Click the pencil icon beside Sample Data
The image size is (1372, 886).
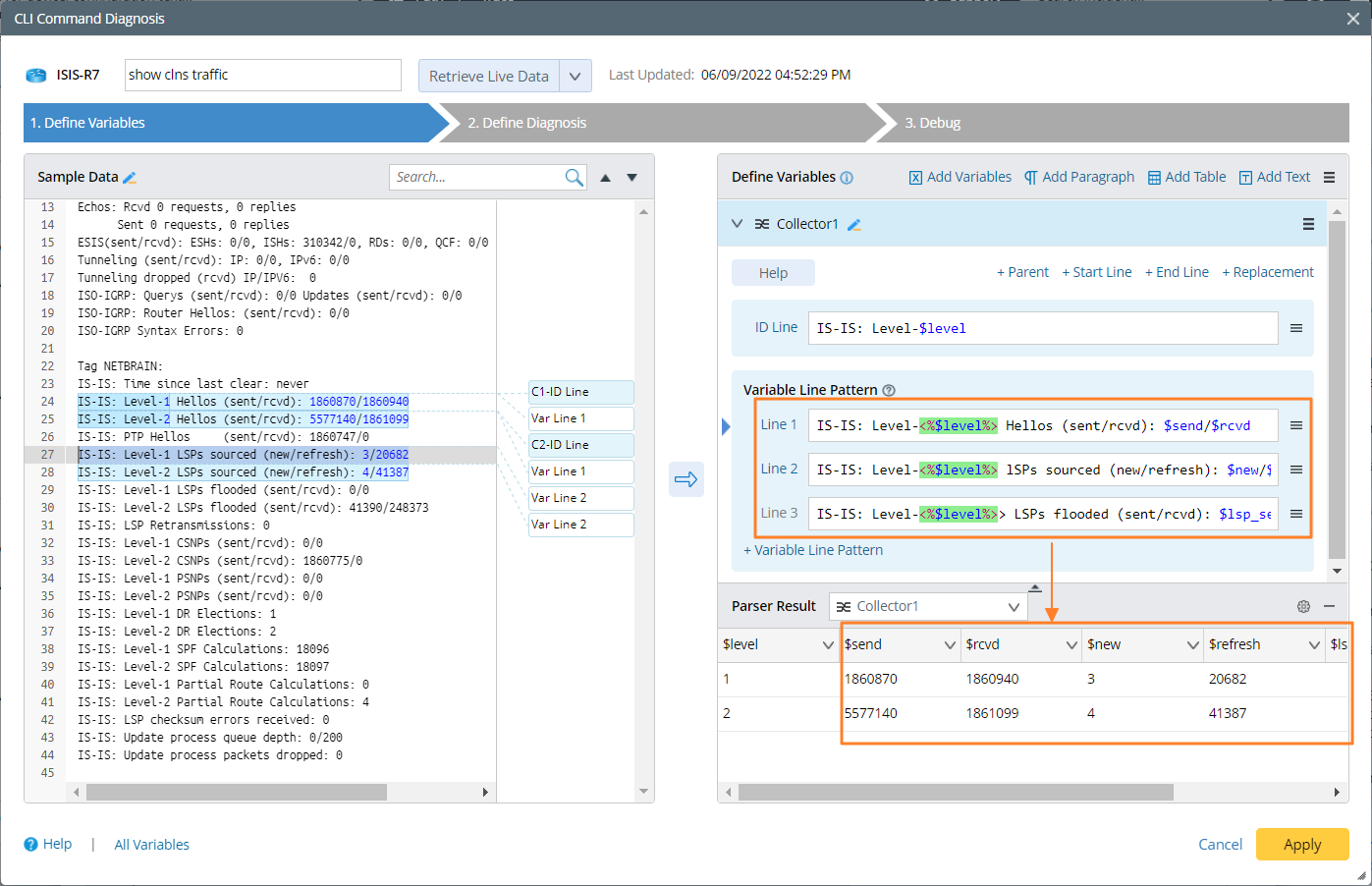[130, 178]
